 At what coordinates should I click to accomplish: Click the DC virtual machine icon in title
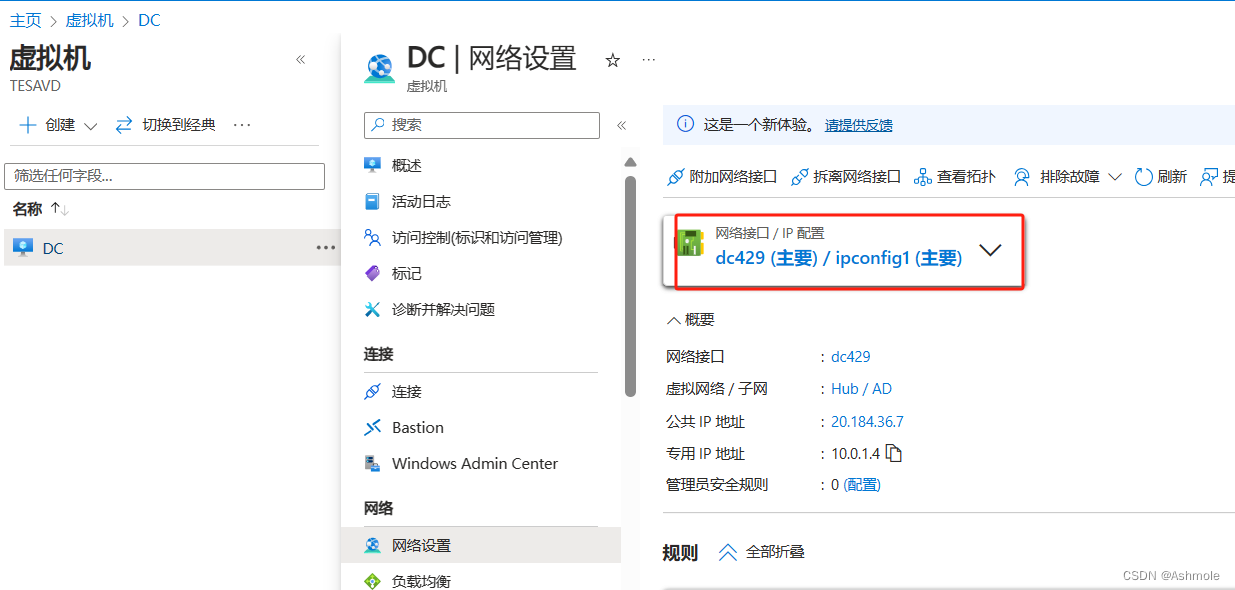click(380, 68)
